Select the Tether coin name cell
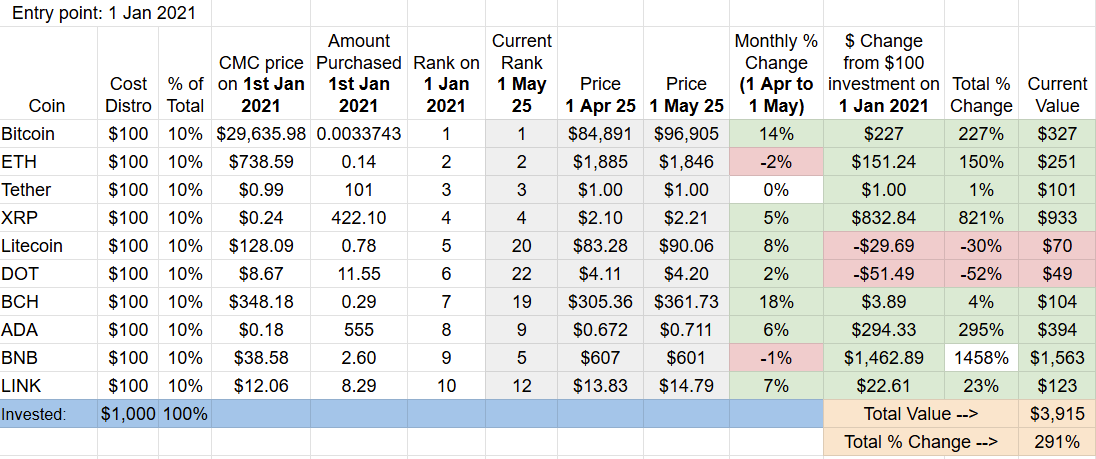 coord(49,189)
